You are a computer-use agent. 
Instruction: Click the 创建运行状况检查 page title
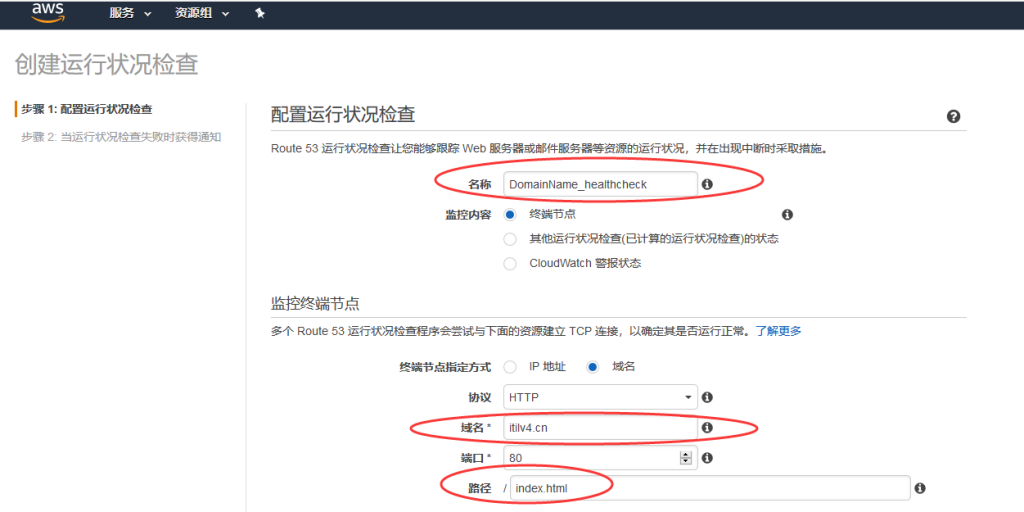[x=106, y=65]
